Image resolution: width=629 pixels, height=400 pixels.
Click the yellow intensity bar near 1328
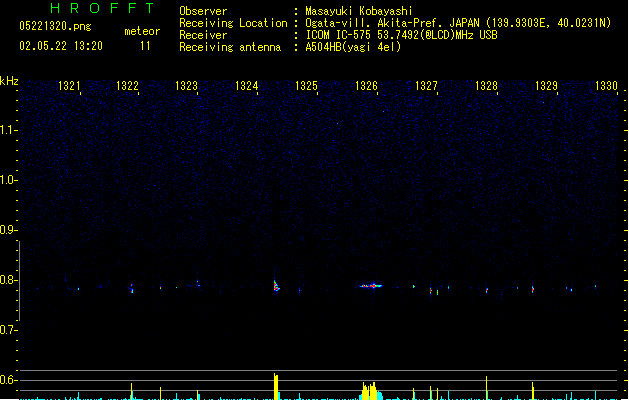[487, 388]
